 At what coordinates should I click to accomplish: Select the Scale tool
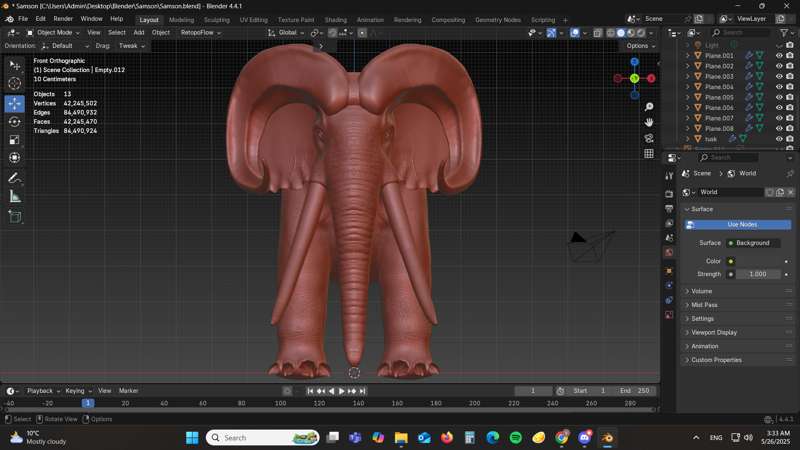point(14,139)
